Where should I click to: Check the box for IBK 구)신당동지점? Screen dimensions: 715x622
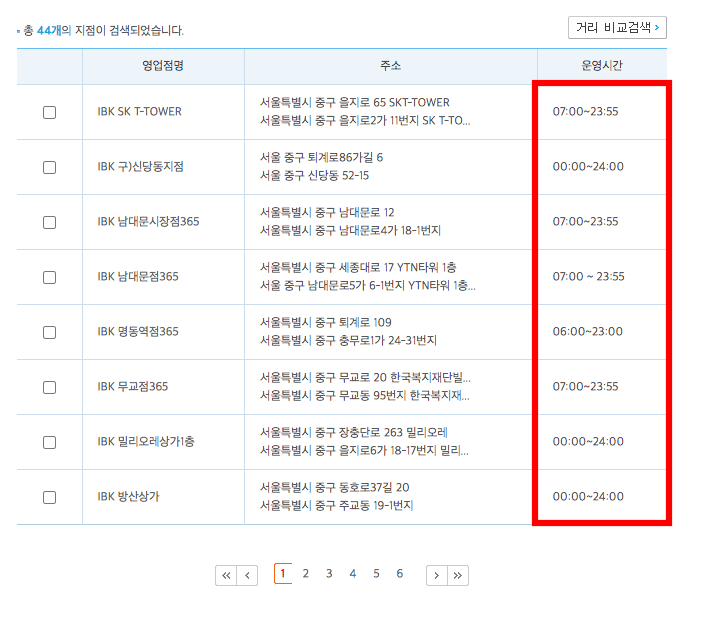[49, 167]
